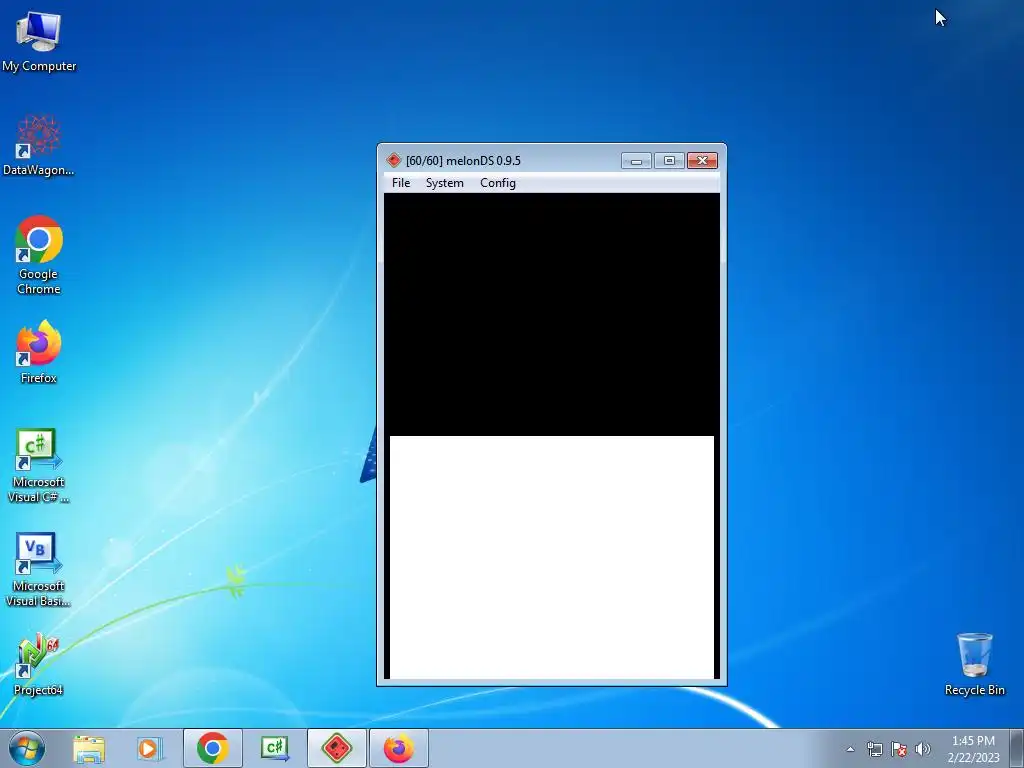This screenshot has height=768, width=1024.
Task: Open the System menu in melonDS
Action: (x=445, y=183)
